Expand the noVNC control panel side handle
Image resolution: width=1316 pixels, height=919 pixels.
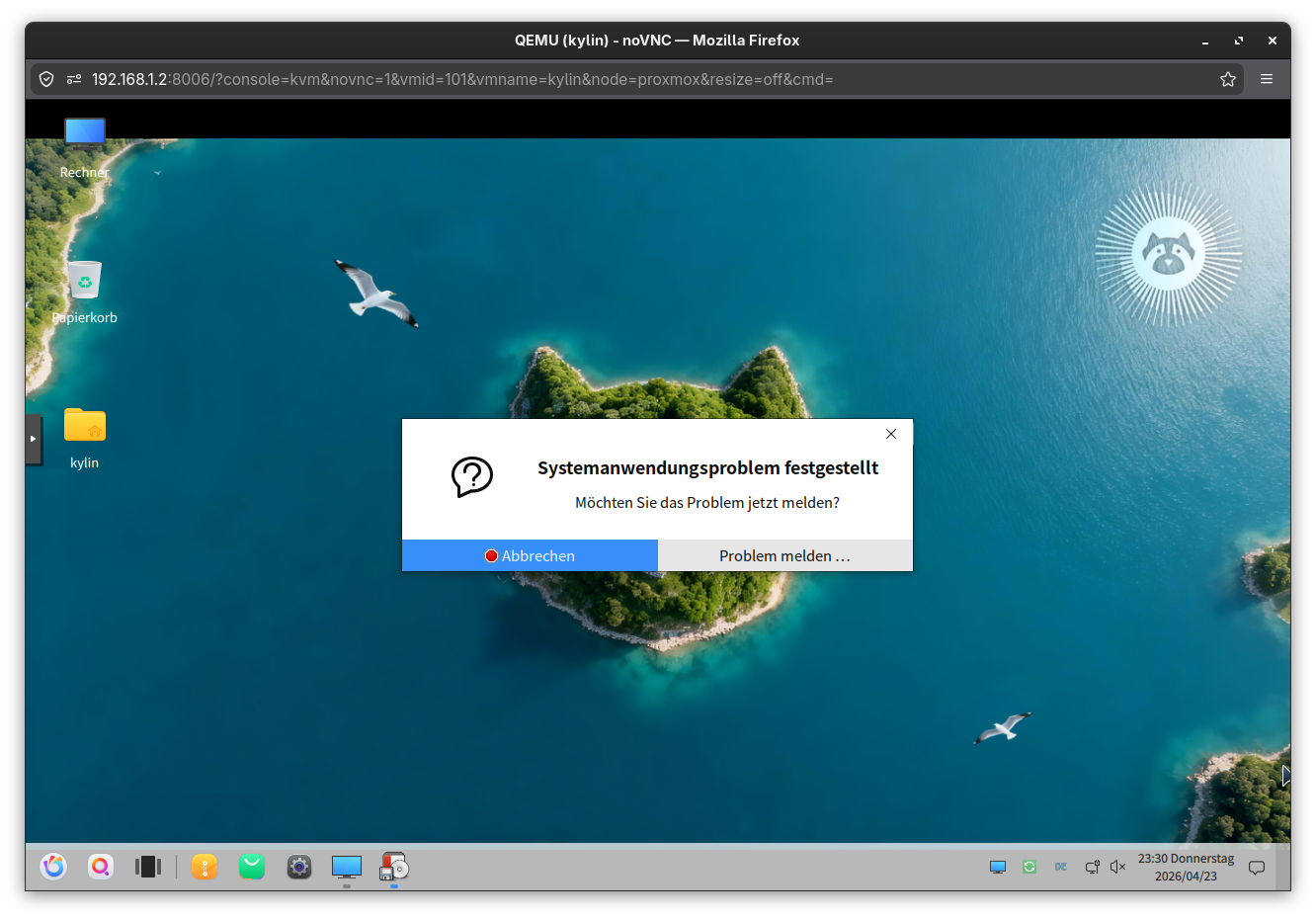click(x=33, y=439)
